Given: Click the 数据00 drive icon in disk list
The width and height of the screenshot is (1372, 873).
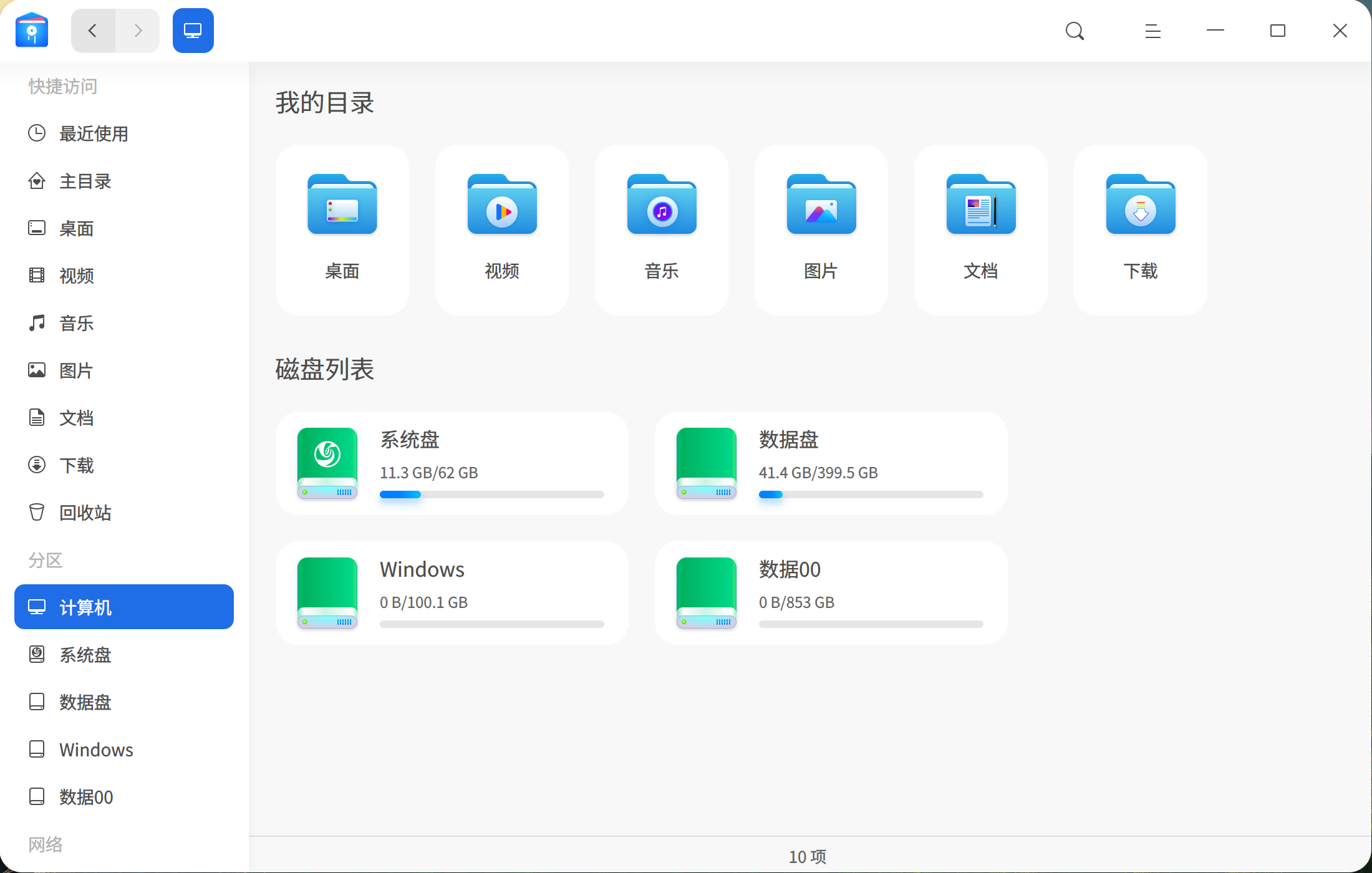Looking at the screenshot, I should 707,593.
